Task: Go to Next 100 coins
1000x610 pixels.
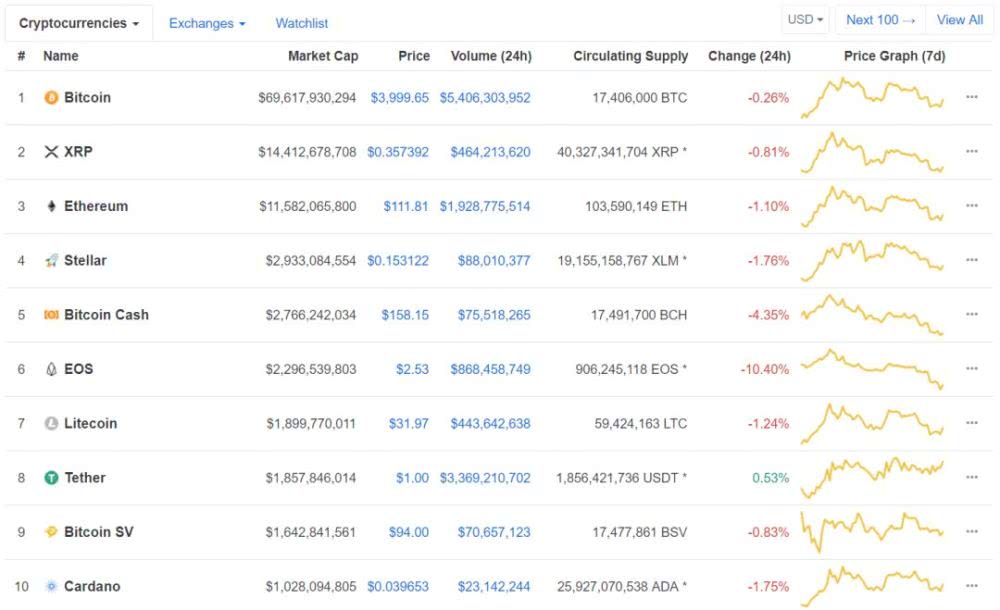Action: (880, 20)
